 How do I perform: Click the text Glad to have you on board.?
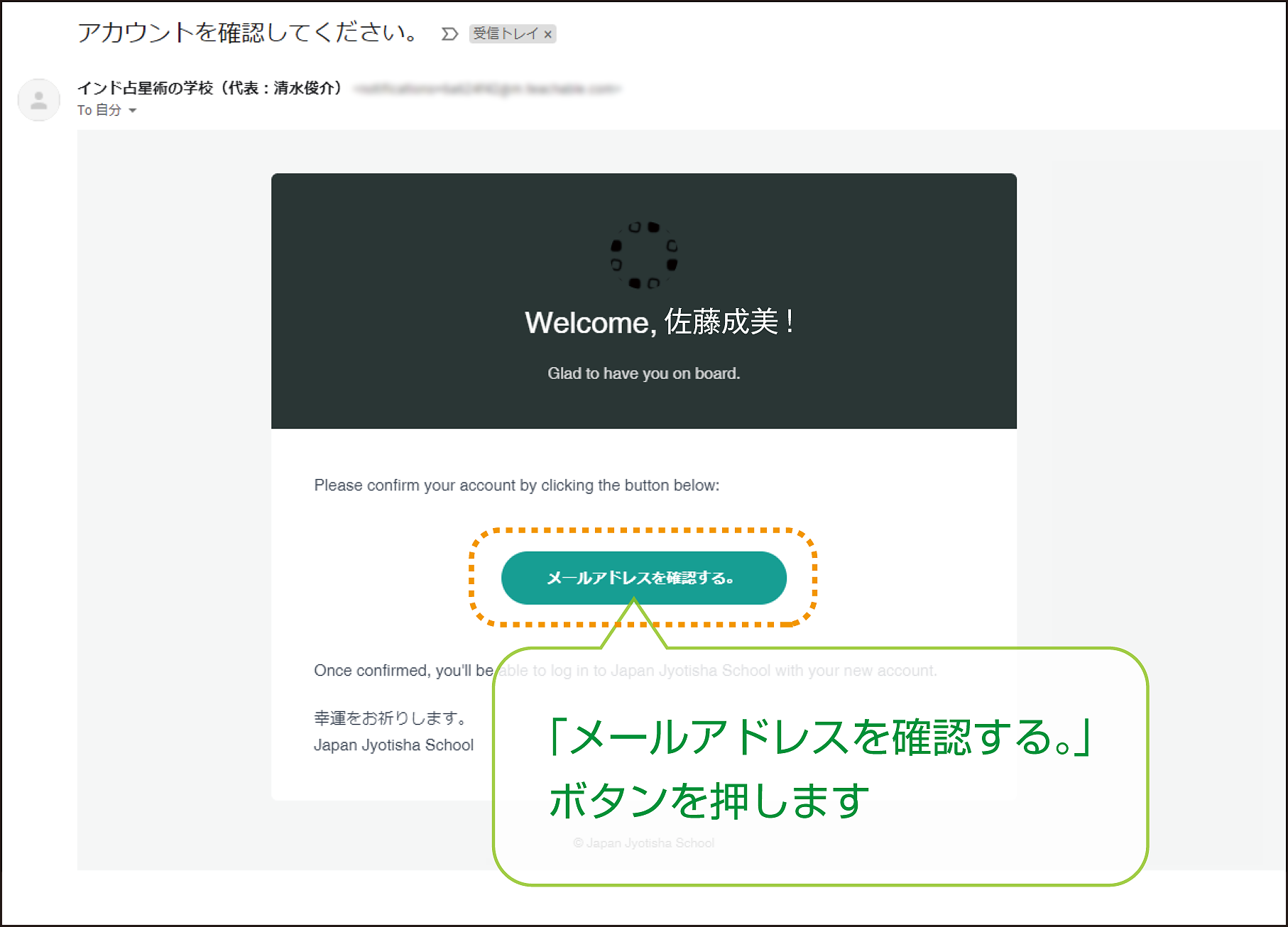coord(643,373)
